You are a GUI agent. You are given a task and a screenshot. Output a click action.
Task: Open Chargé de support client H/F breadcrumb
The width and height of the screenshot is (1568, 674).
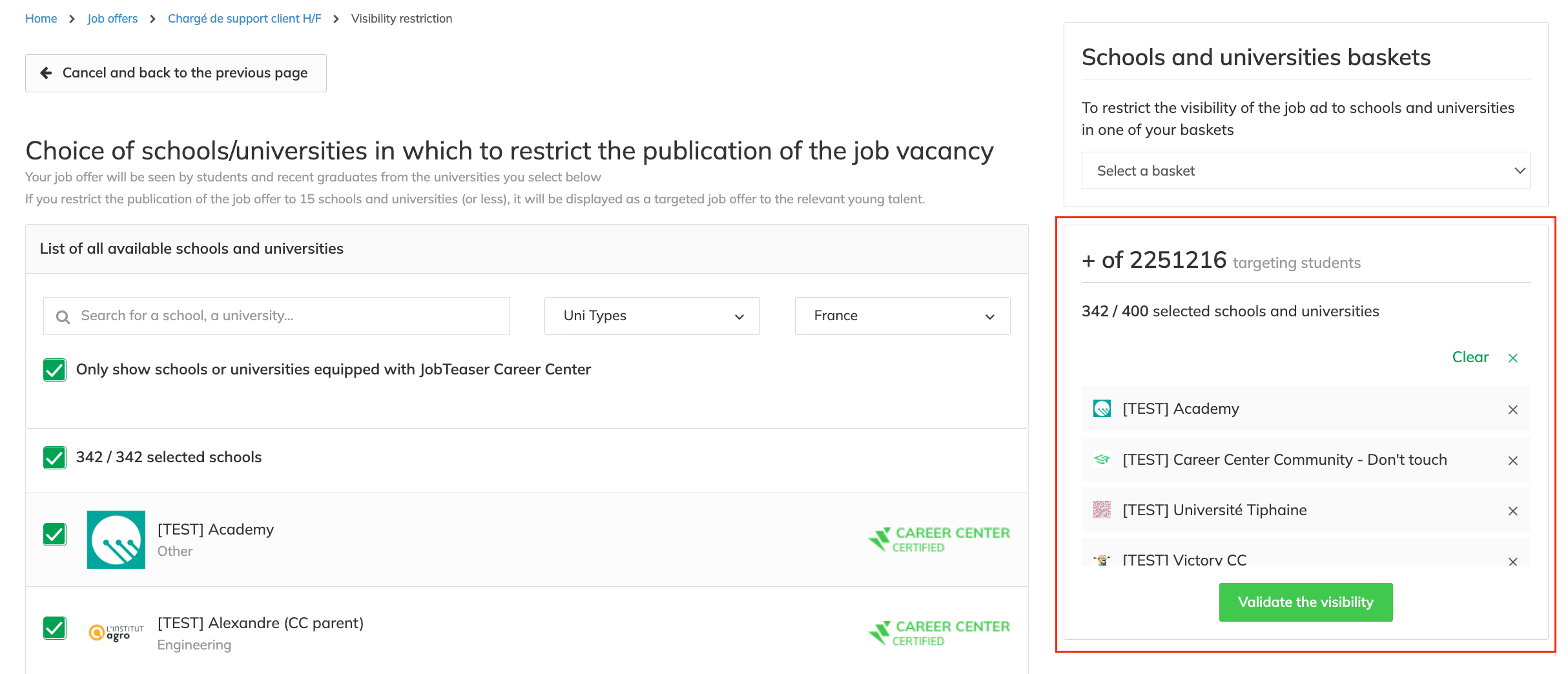[244, 19]
